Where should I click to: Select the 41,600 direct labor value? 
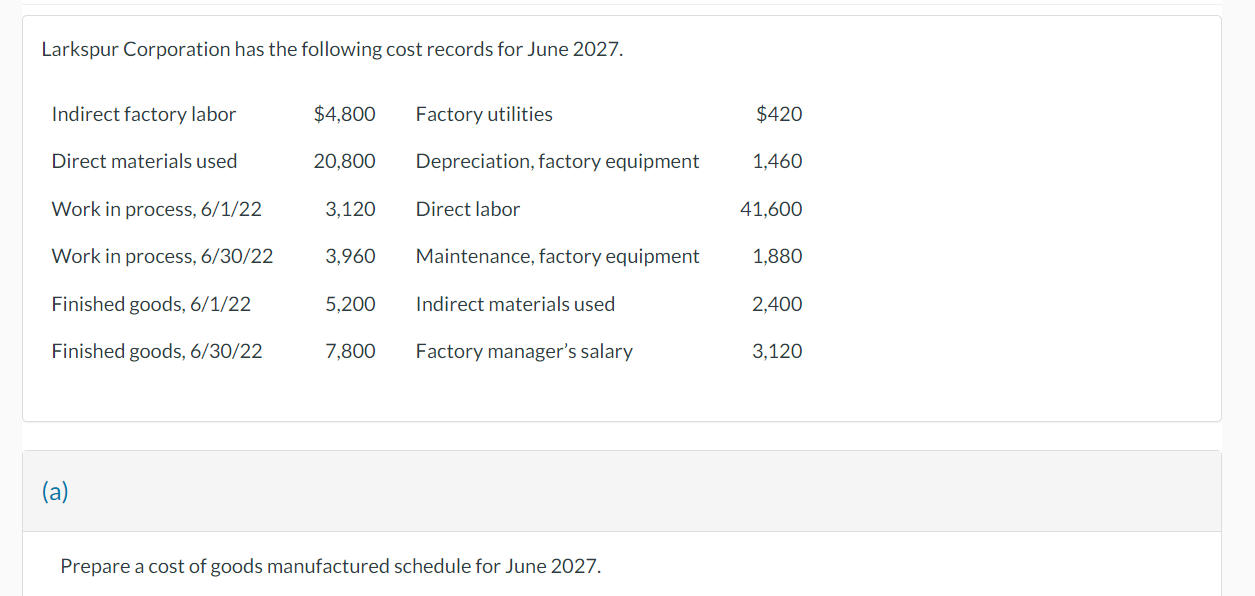point(771,209)
